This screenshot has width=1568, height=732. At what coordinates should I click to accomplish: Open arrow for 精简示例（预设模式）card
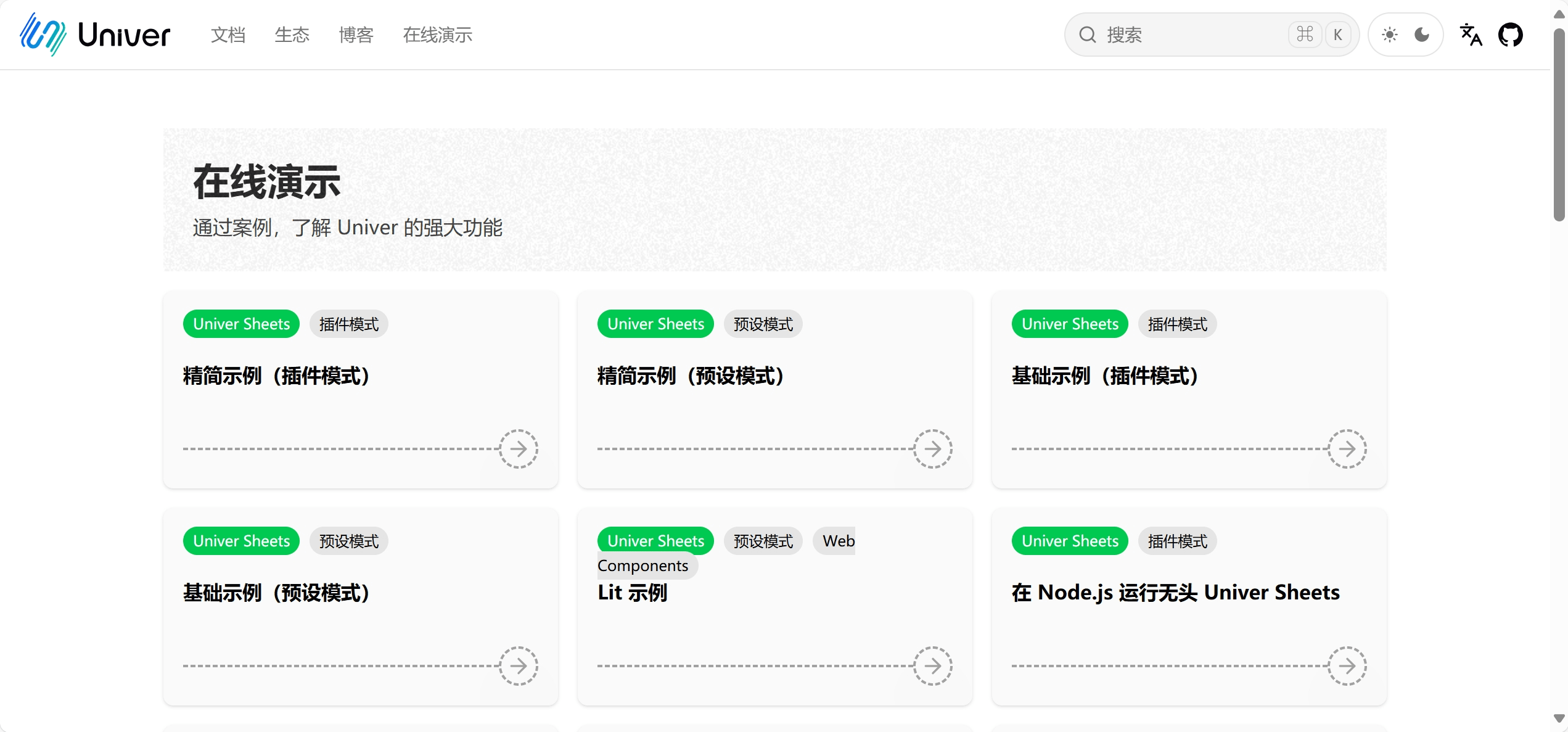(933, 449)
